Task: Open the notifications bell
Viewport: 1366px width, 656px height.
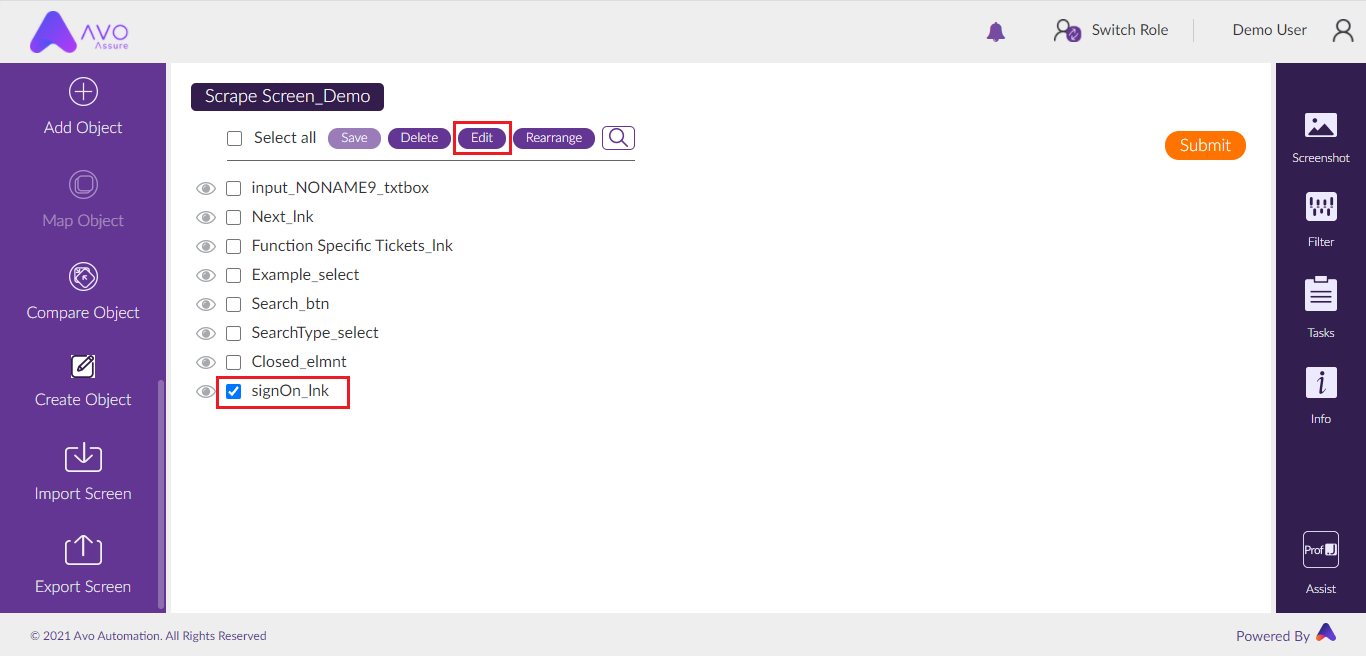Action: pos(996,32)
